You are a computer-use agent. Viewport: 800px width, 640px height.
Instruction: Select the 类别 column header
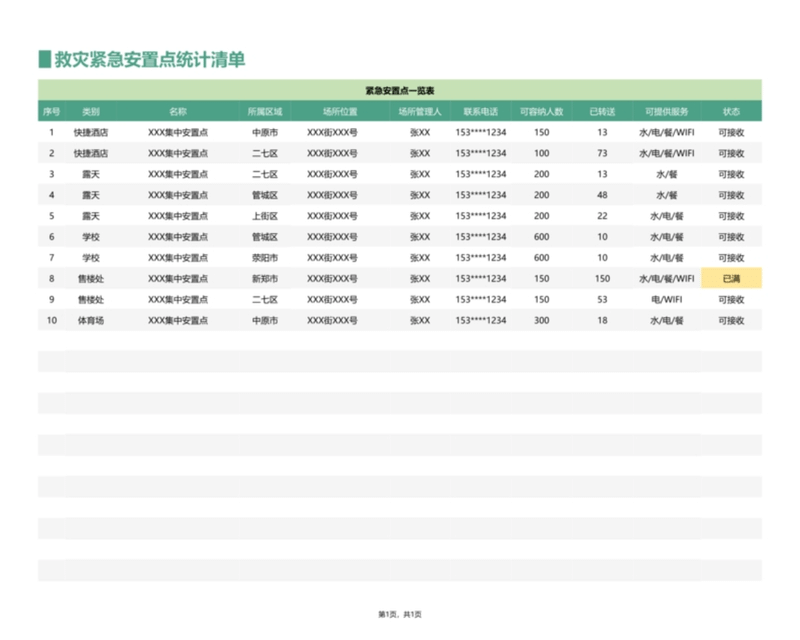[90, 111]
